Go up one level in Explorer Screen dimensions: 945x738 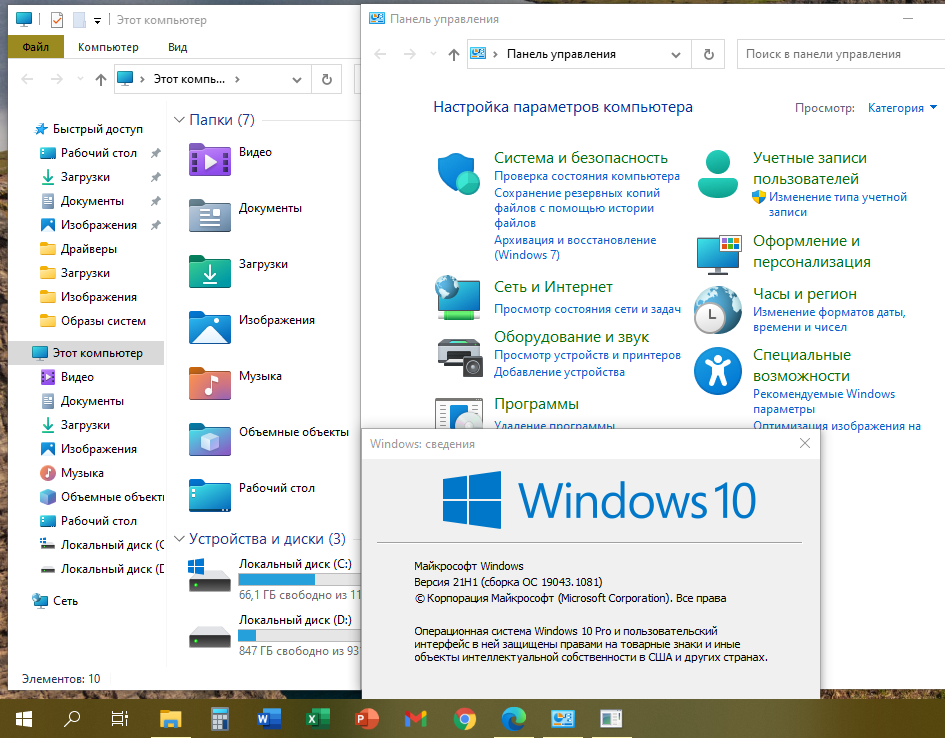101,80
